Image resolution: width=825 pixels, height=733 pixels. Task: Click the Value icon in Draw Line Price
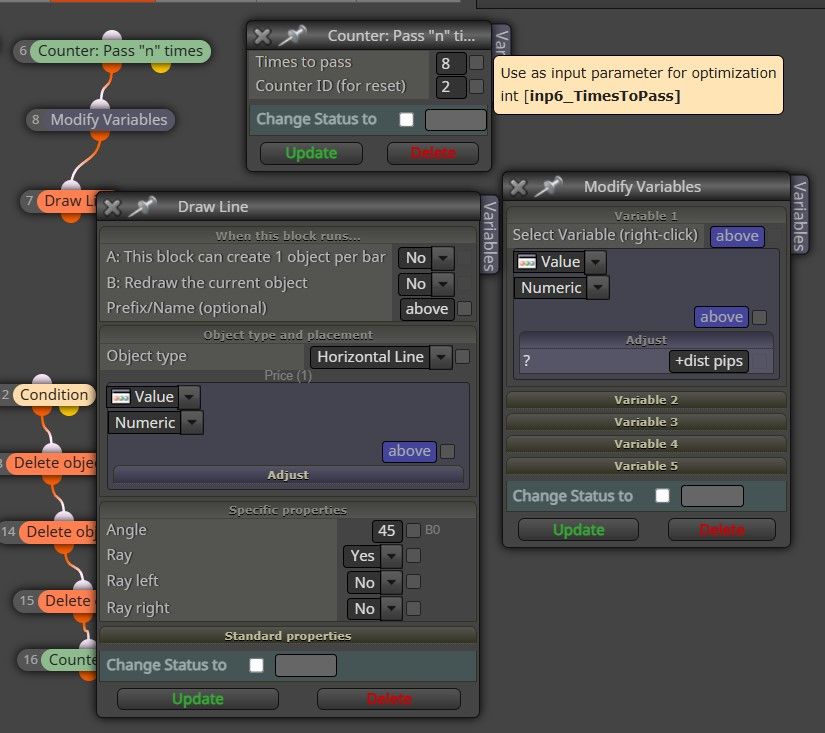click(120, 397)
